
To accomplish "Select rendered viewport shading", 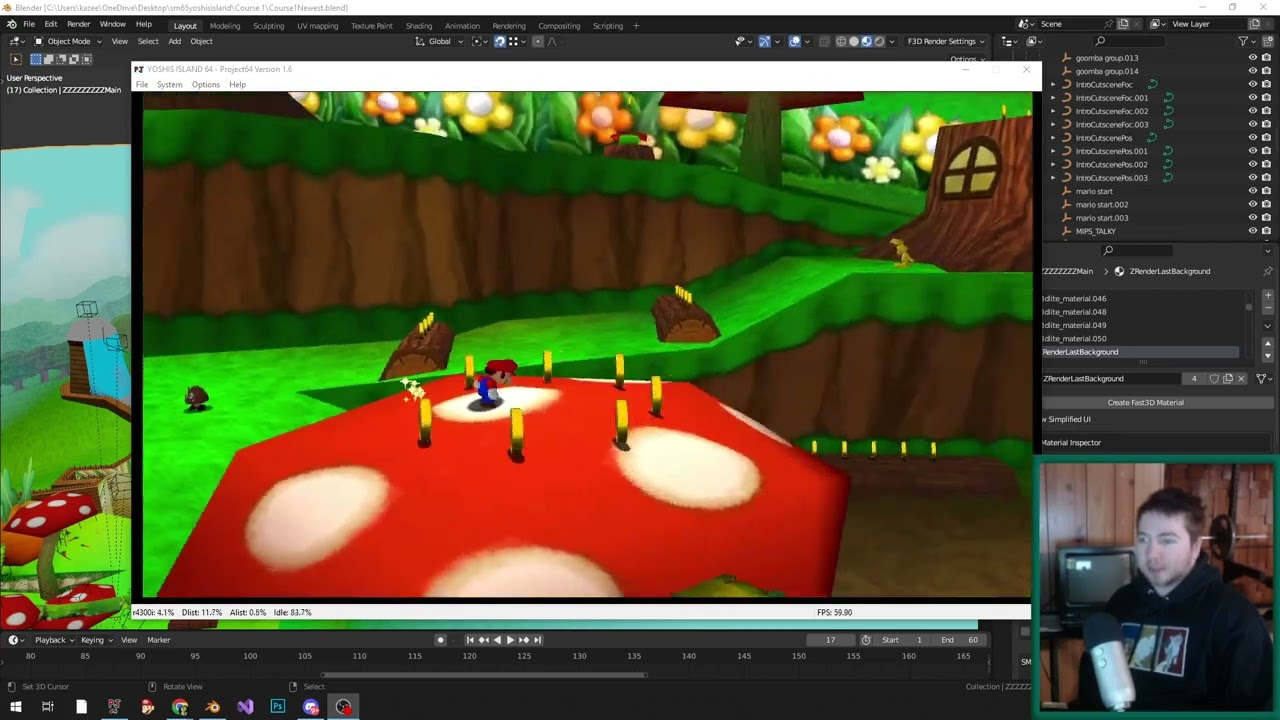I will click(879, 41).
